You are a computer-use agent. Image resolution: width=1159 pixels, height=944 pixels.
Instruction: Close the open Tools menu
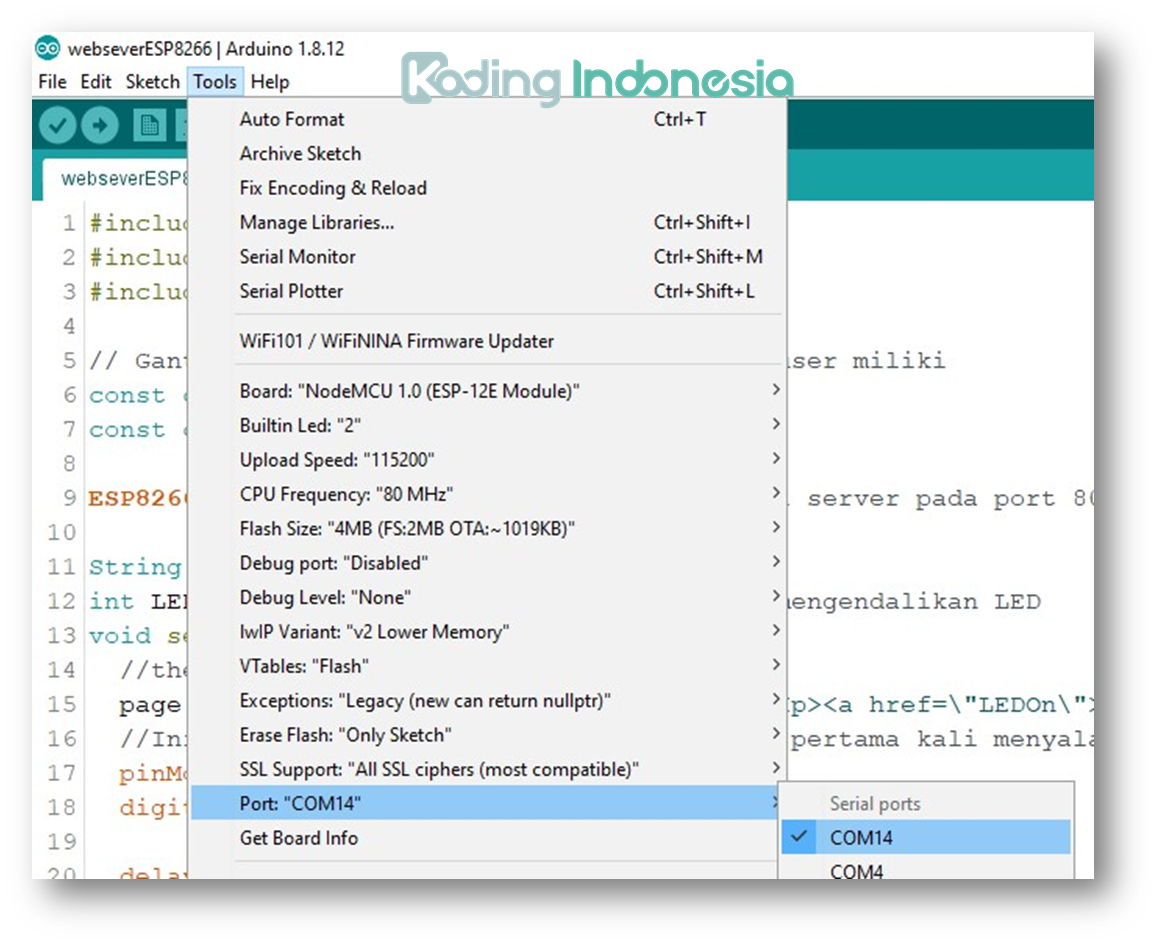coord(215,81)
